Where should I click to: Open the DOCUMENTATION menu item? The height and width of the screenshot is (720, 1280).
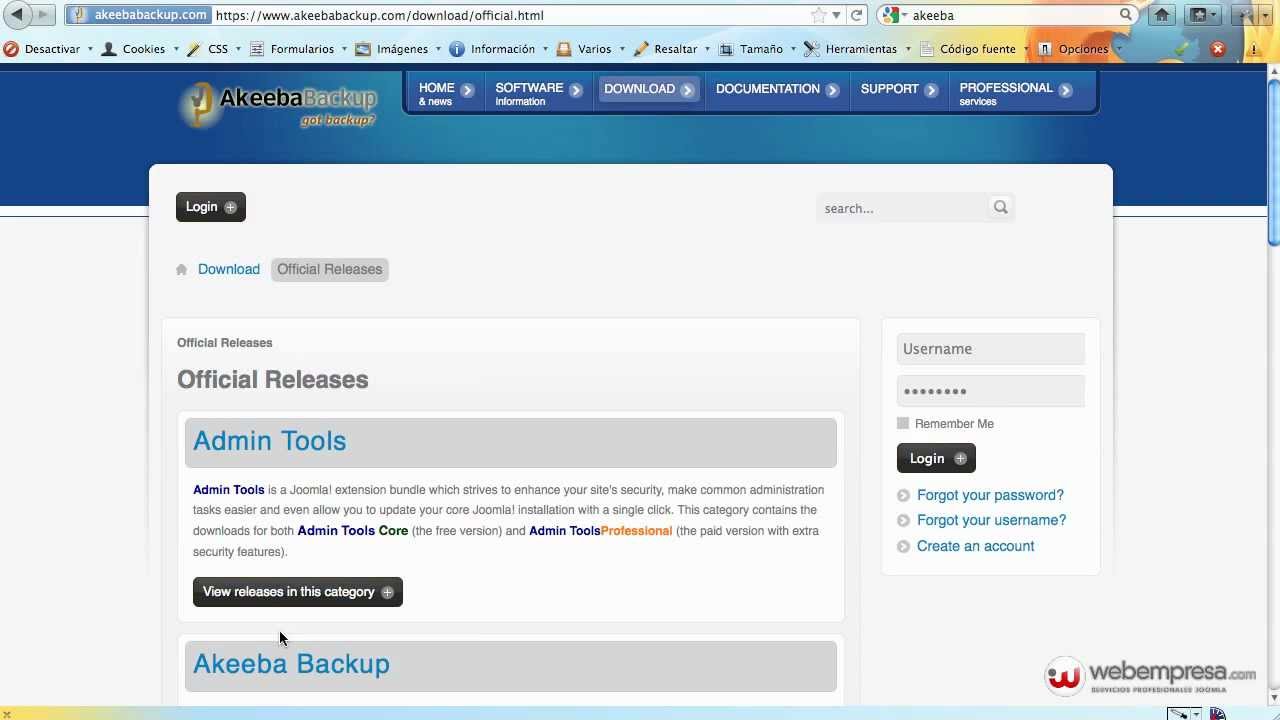tap(777, 89)
